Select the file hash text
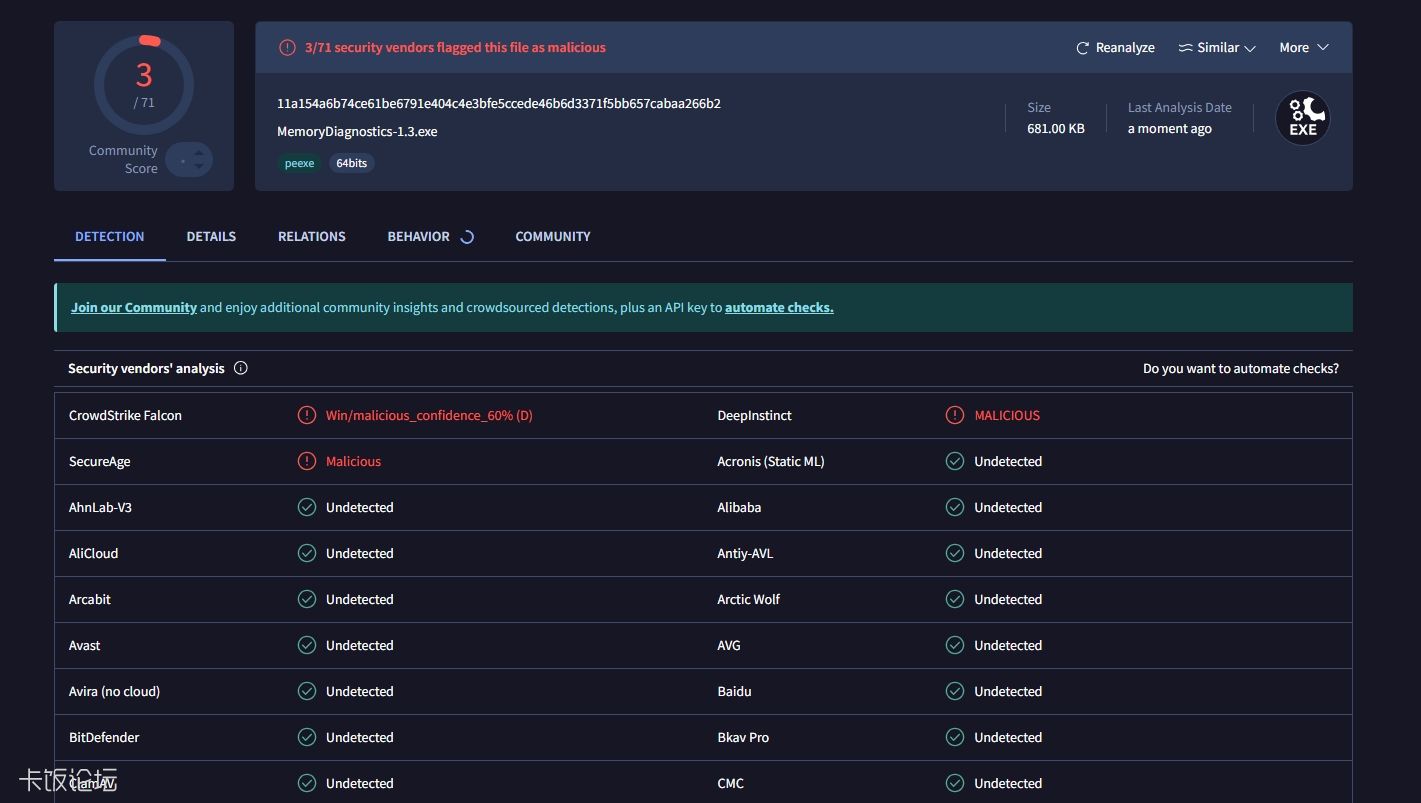The image size is (1421, 803). (498, 103)
